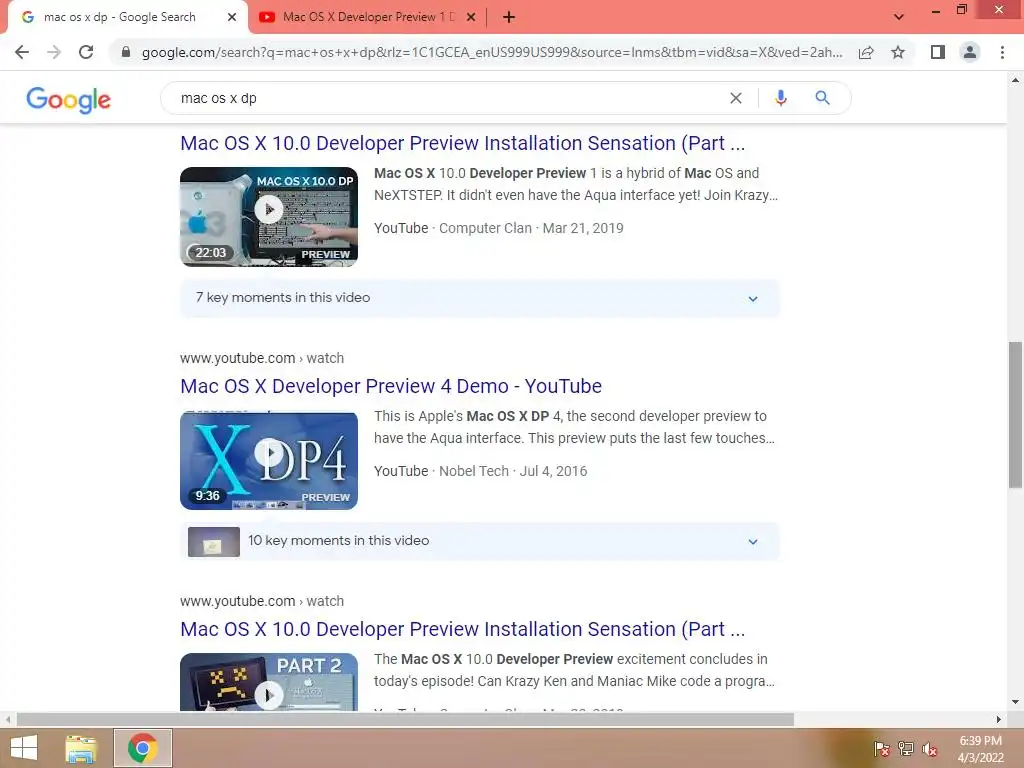The image size is (1024, 768).
Task: Open the Windows Start menu
Action: [24, 748]
